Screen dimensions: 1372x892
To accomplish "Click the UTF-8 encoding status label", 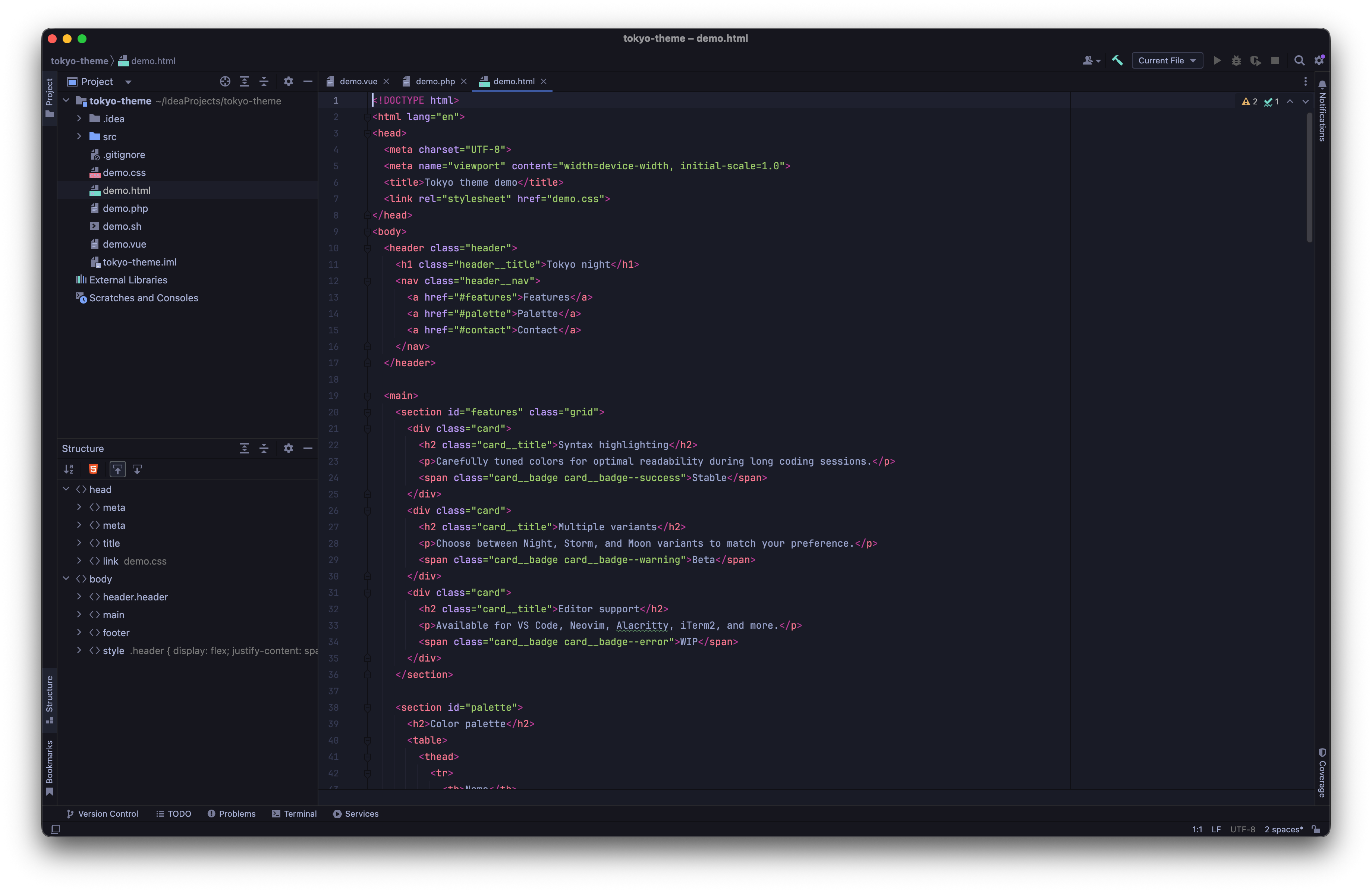I will [1242, 829].
